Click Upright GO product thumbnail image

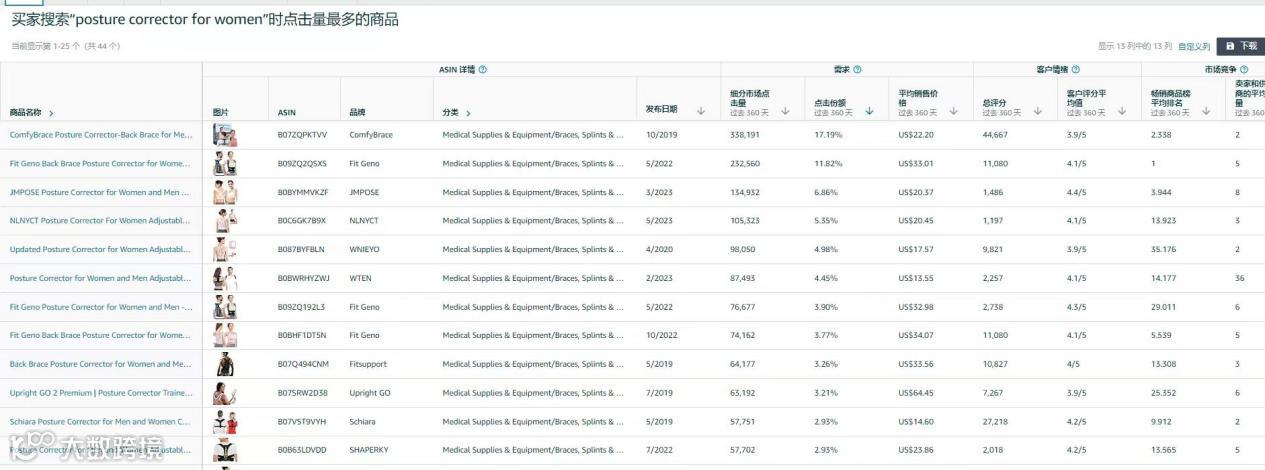(x=225, y=393)
